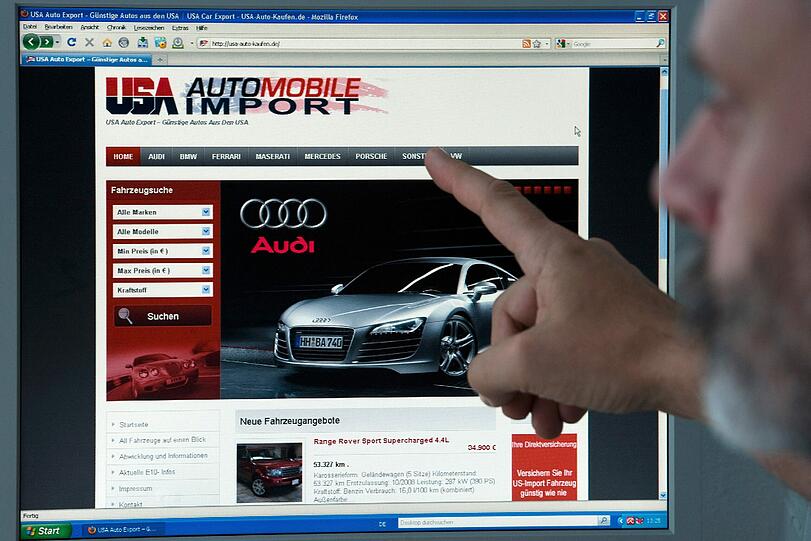Expand the Max Preis (in €) dropdown
811x541 pixels.
206,270
